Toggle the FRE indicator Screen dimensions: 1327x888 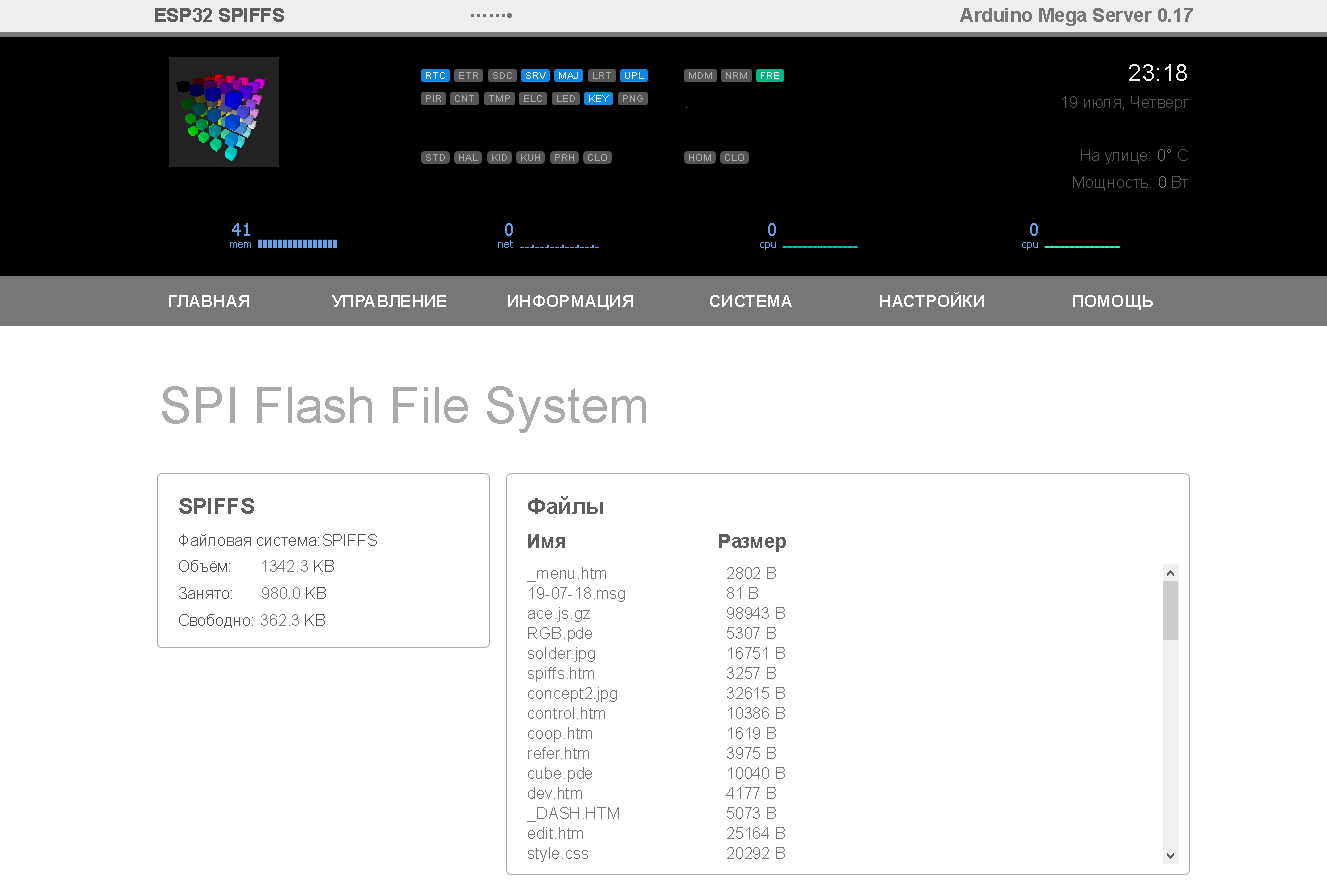769,75
